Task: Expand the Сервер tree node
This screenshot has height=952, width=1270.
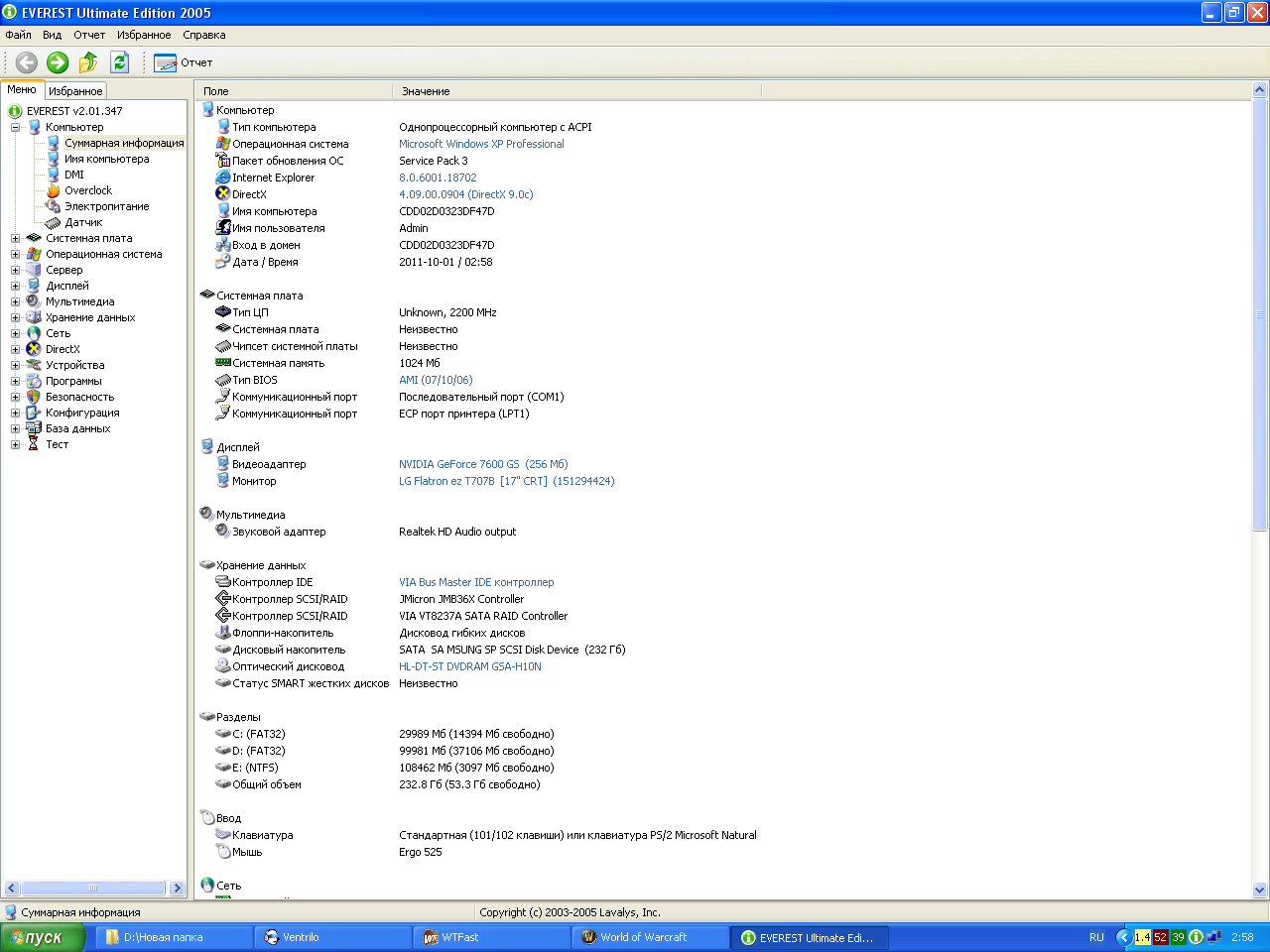Action: pyautogui.click(x=15, y=270)
